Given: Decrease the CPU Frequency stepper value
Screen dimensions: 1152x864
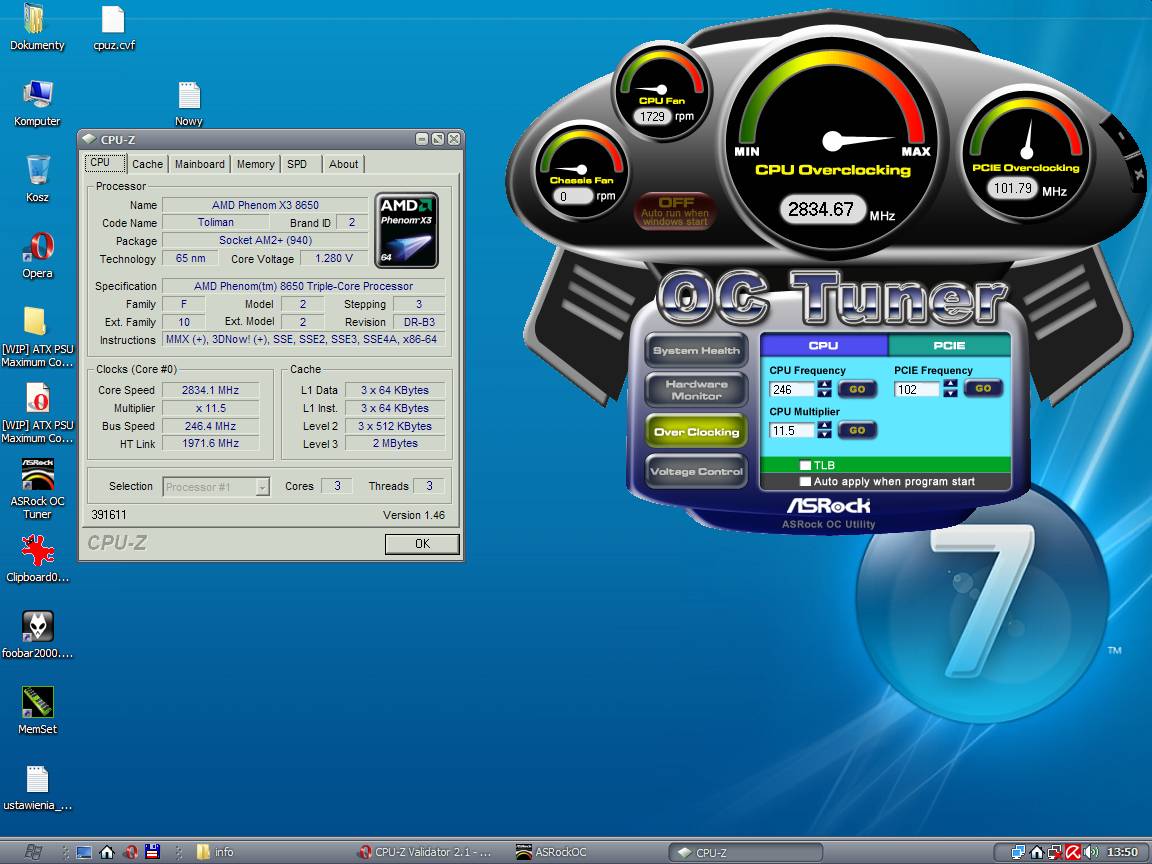Looking at the screenshot, I should click(824, 394).
